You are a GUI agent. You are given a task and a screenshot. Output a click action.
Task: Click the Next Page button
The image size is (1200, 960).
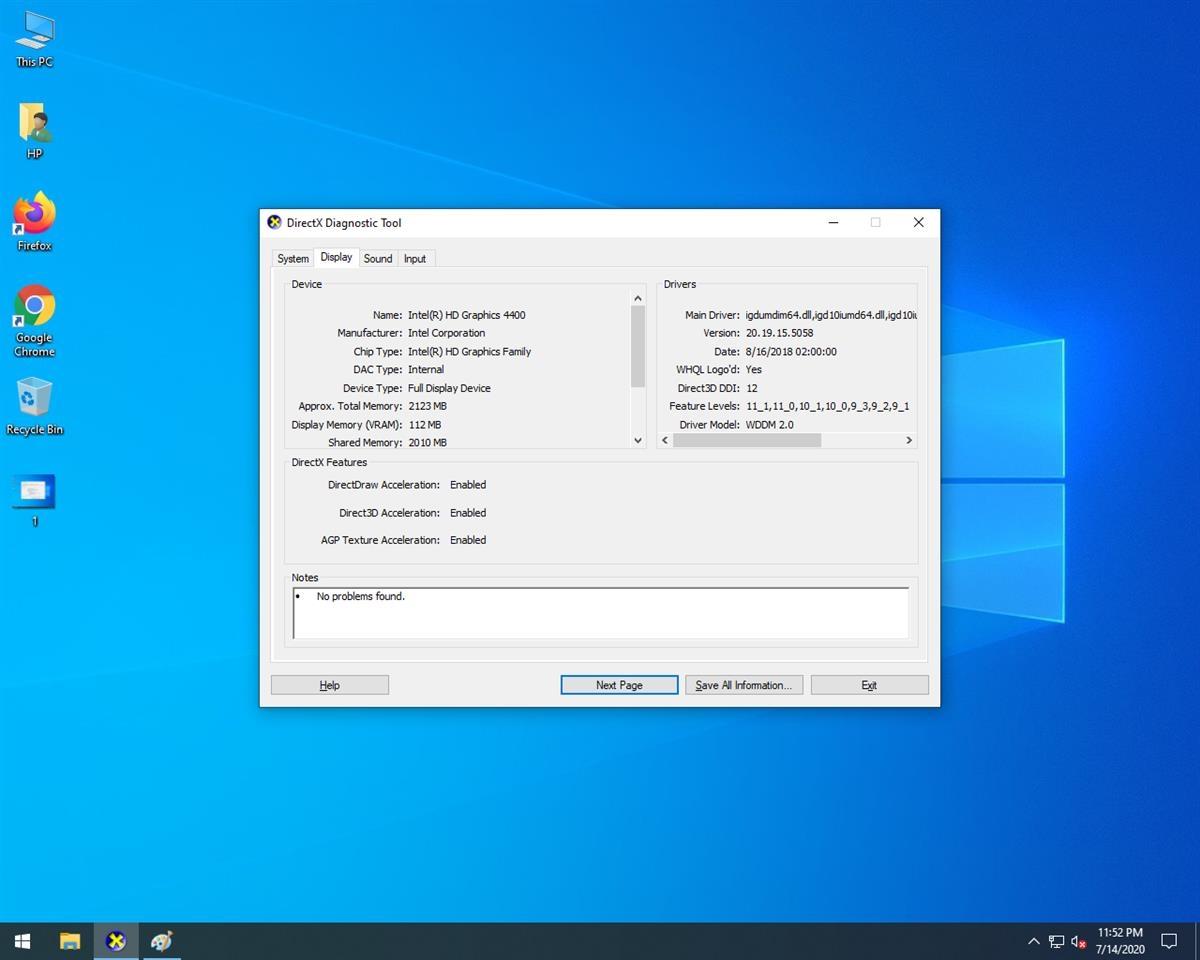pos(619,685)
